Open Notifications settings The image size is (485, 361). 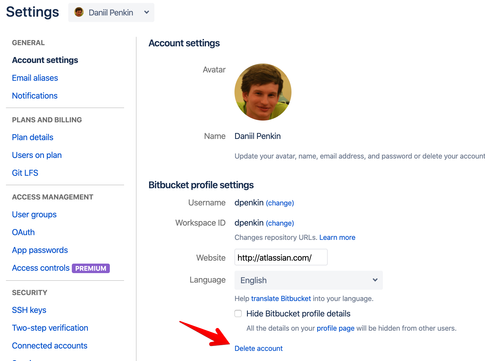coord(35,96)
